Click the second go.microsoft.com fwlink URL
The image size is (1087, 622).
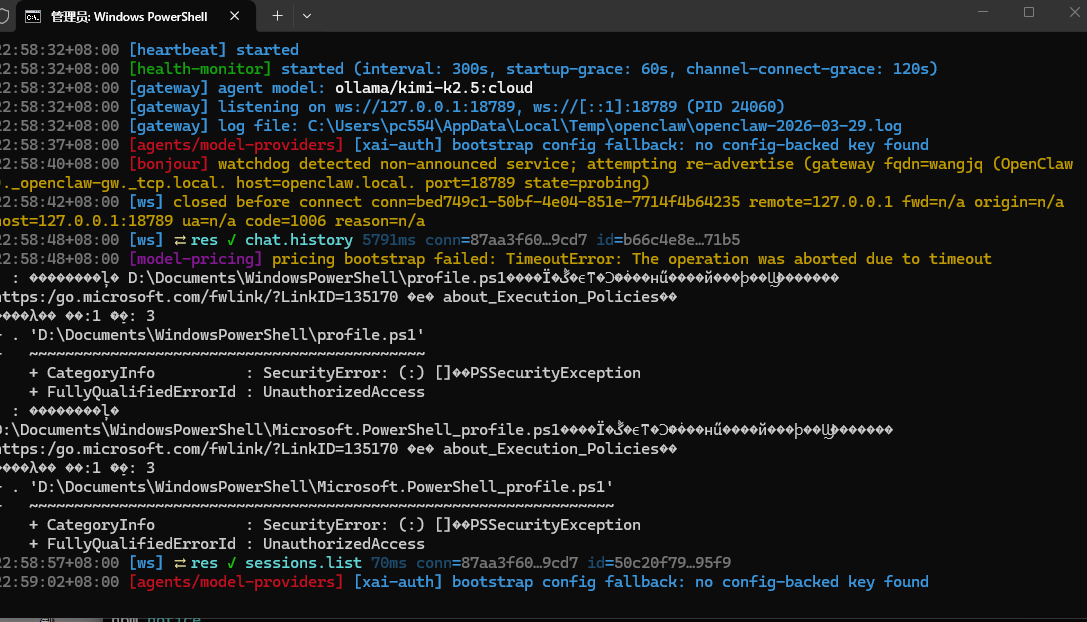tap(199, 449)
